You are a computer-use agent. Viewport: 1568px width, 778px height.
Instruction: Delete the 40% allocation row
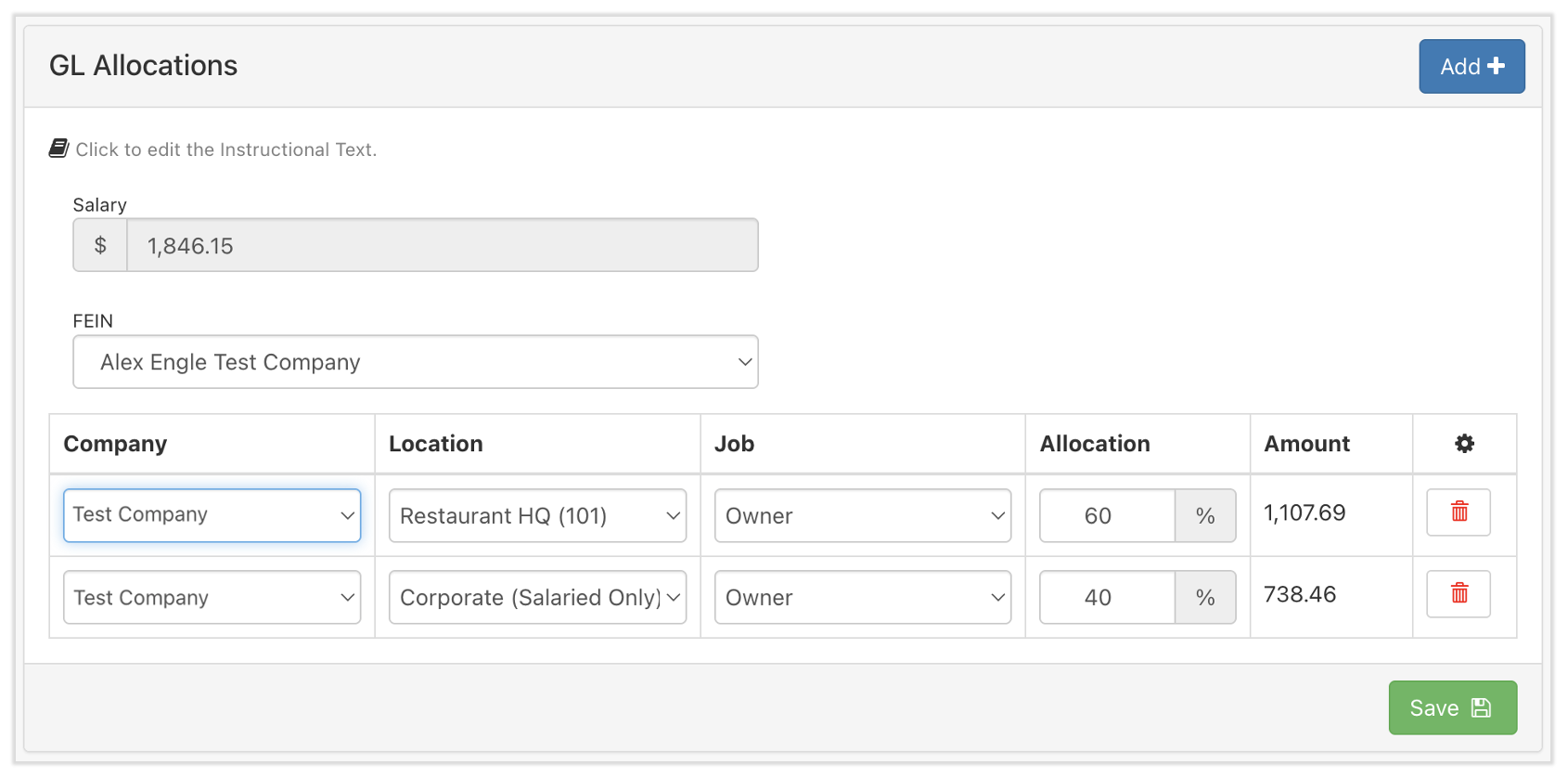click(1459, 594)
